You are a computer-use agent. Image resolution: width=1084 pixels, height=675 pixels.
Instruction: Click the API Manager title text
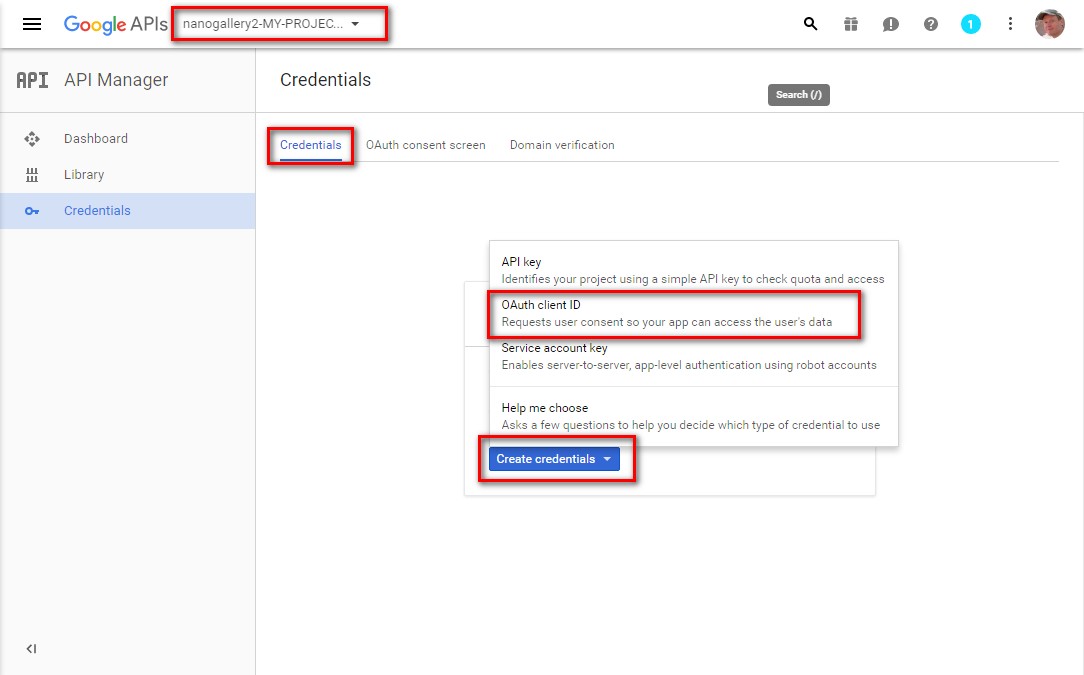click(116, 80)
